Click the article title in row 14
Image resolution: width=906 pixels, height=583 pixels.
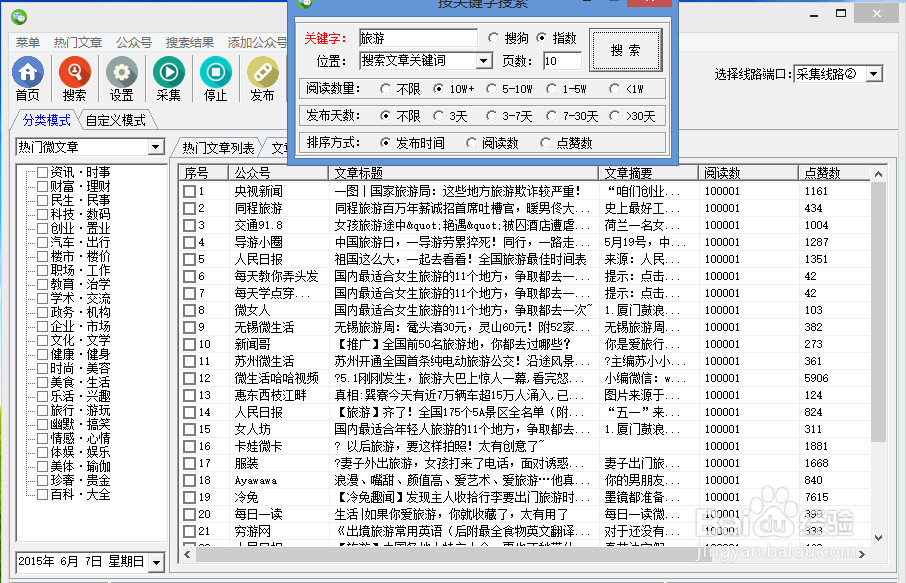[x=462, y=413]
